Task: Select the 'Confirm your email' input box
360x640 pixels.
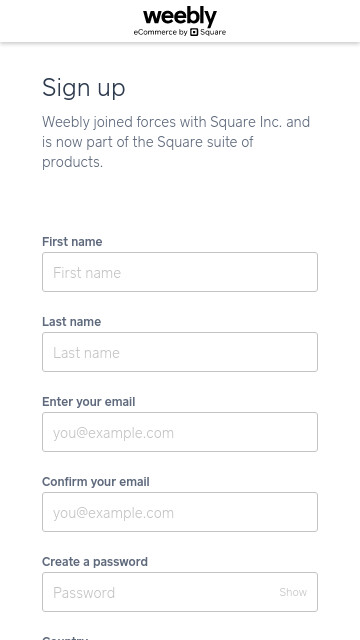Action: tap(180, 512)
